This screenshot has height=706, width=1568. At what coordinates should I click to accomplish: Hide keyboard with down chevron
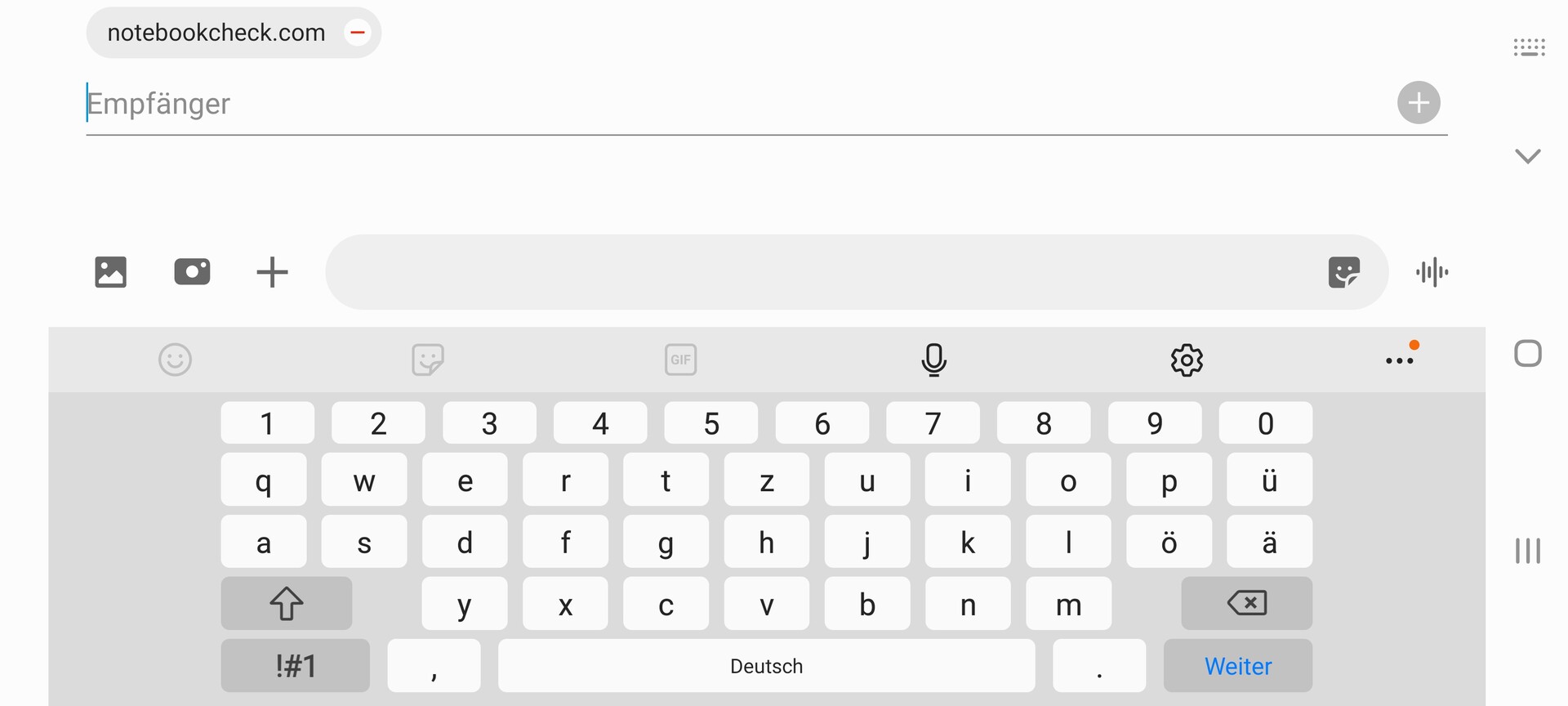tap(1527, 155)
